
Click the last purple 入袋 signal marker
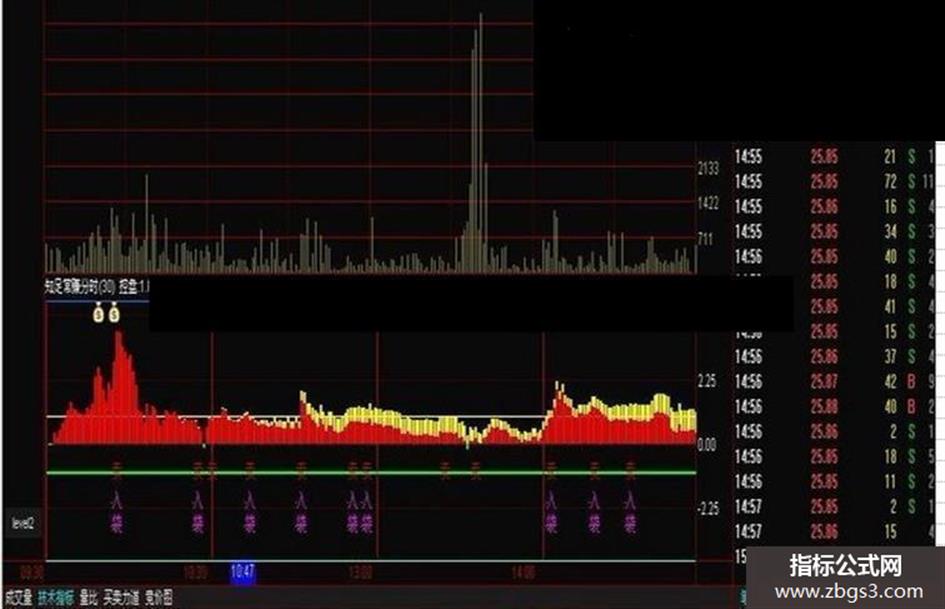point(630,512)
